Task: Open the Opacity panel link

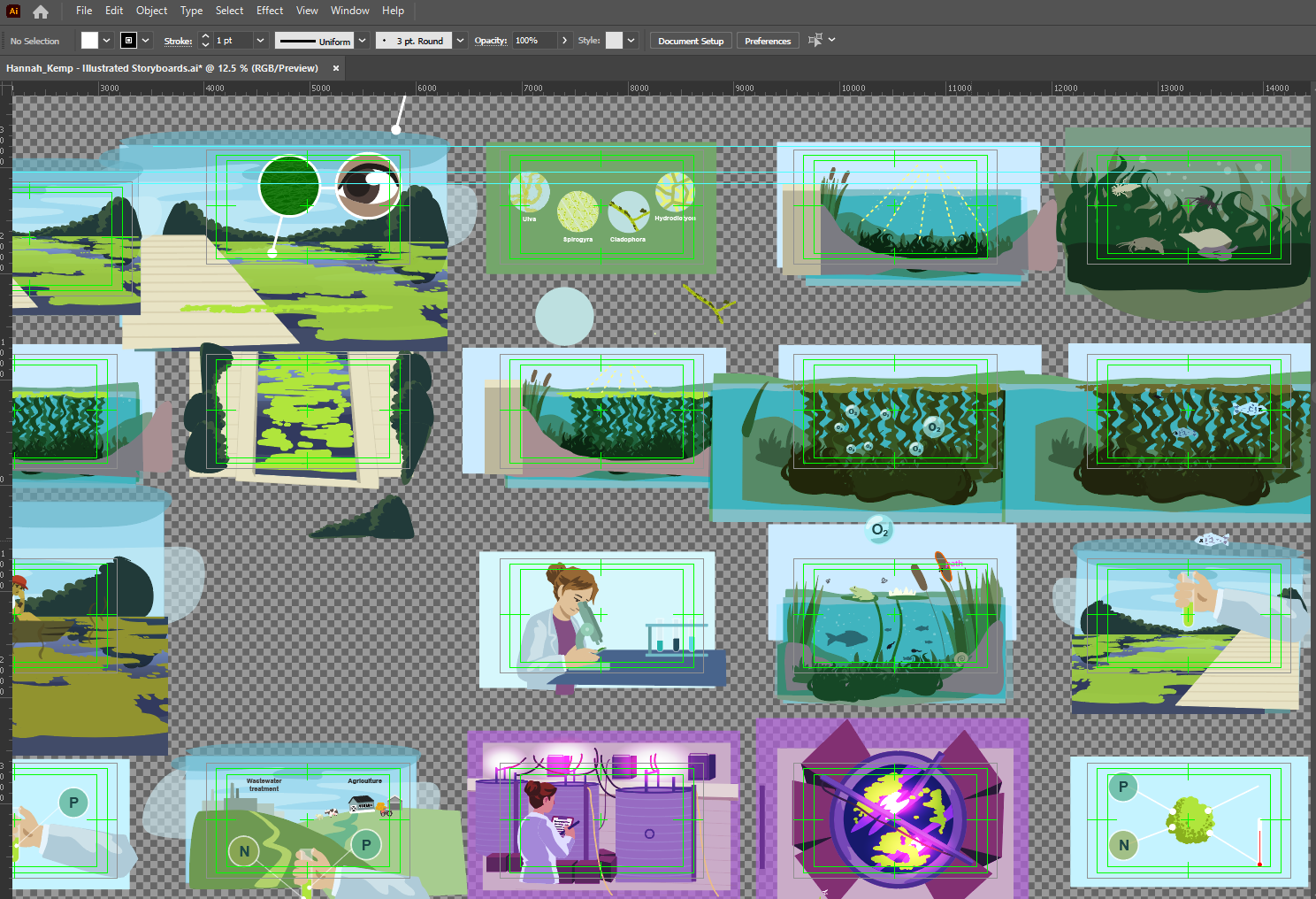Action: click(491, 41)
